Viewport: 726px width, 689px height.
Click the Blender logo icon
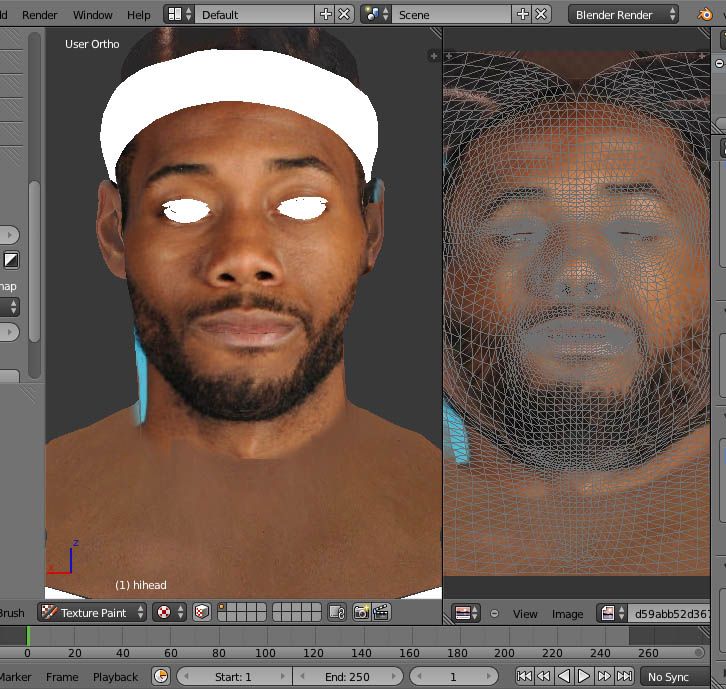[x=706, y=14]
